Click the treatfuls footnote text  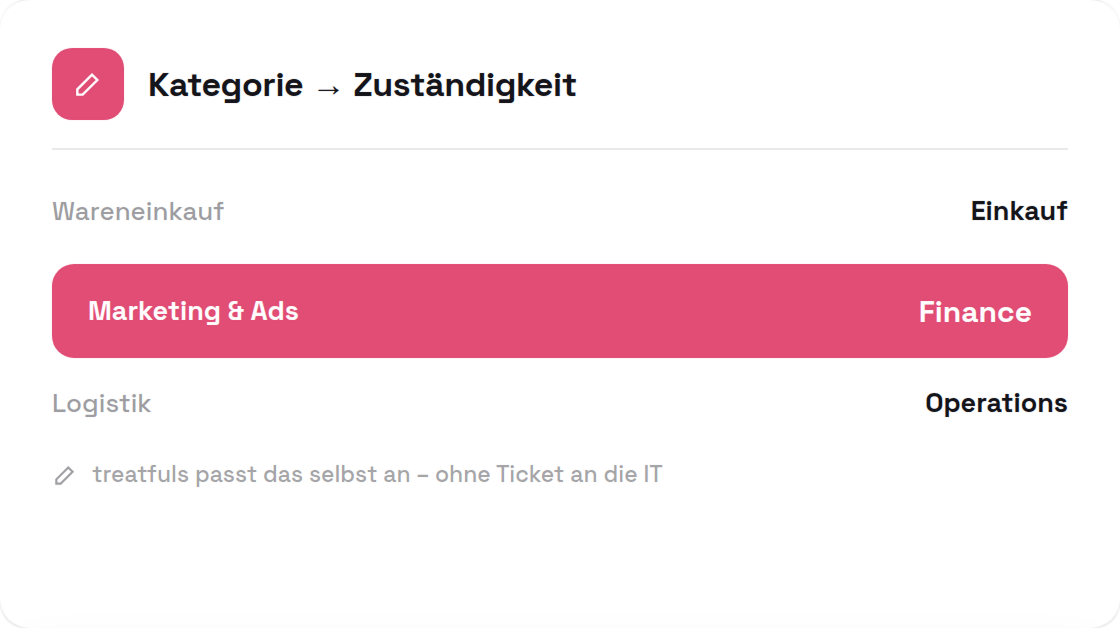click(377, 474)
